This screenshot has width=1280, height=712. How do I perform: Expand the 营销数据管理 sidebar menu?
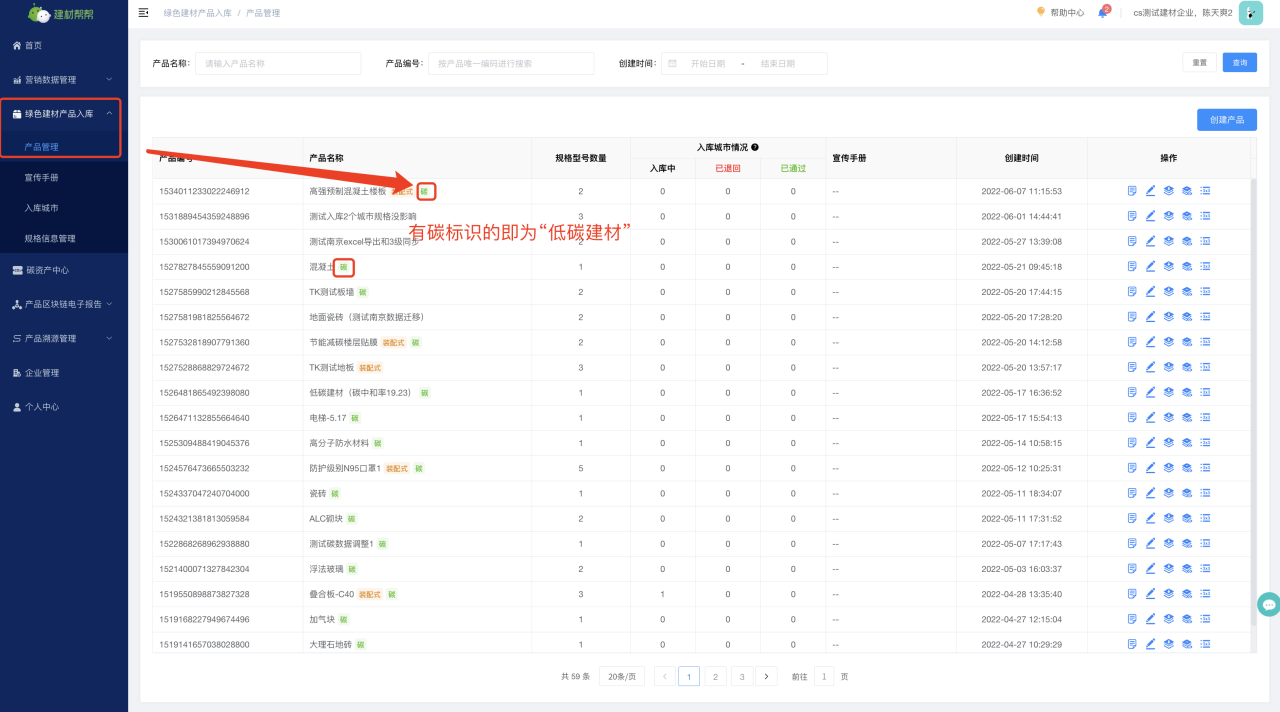(64, 79)
